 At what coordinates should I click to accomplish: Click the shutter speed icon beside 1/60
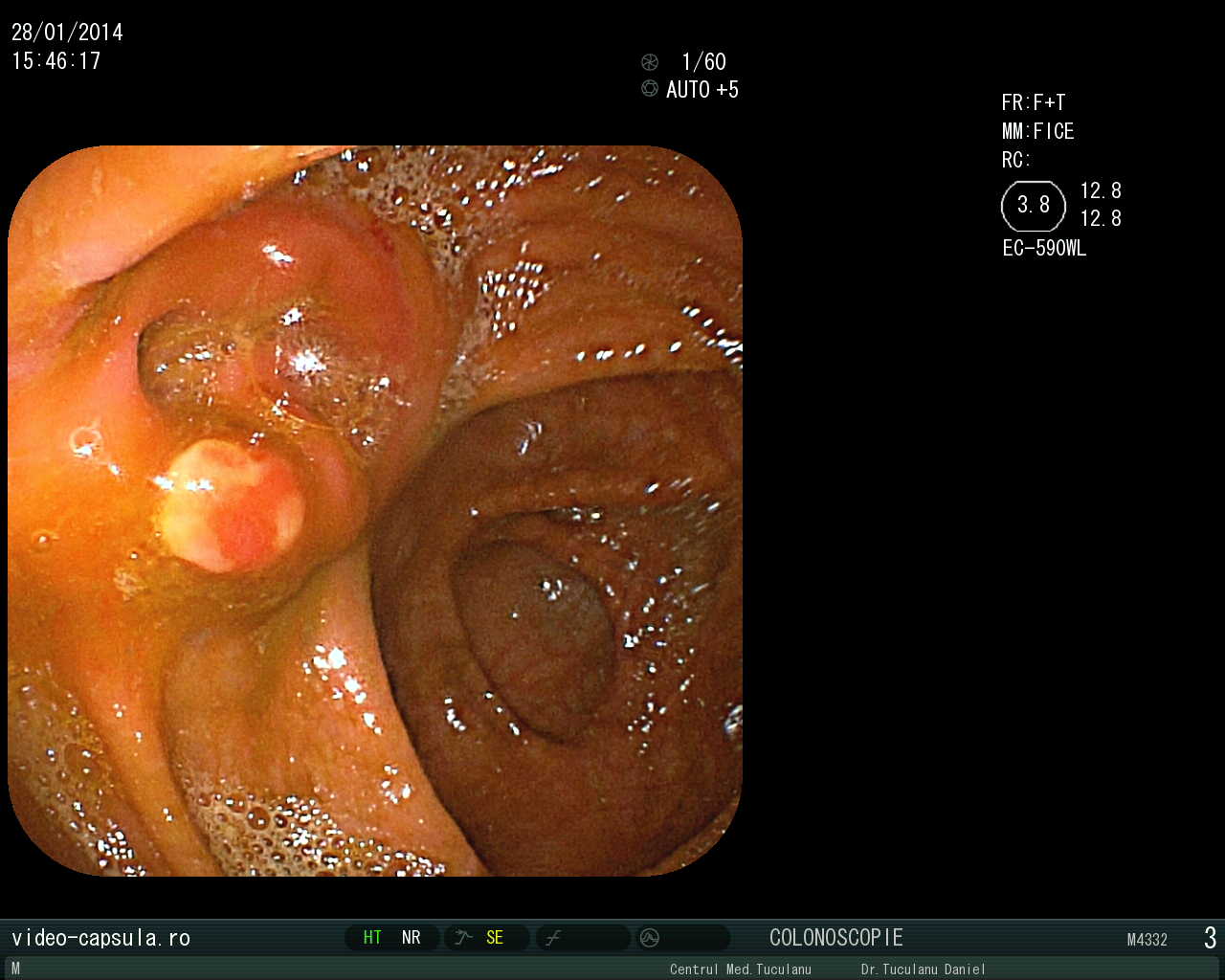click(650, 62)
